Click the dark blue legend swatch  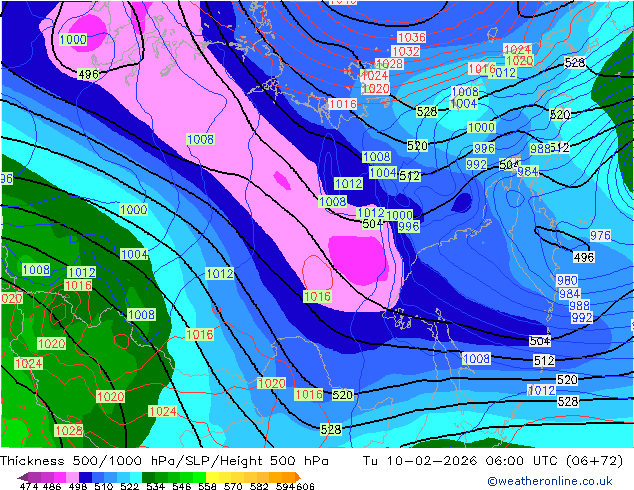point(85,477)
